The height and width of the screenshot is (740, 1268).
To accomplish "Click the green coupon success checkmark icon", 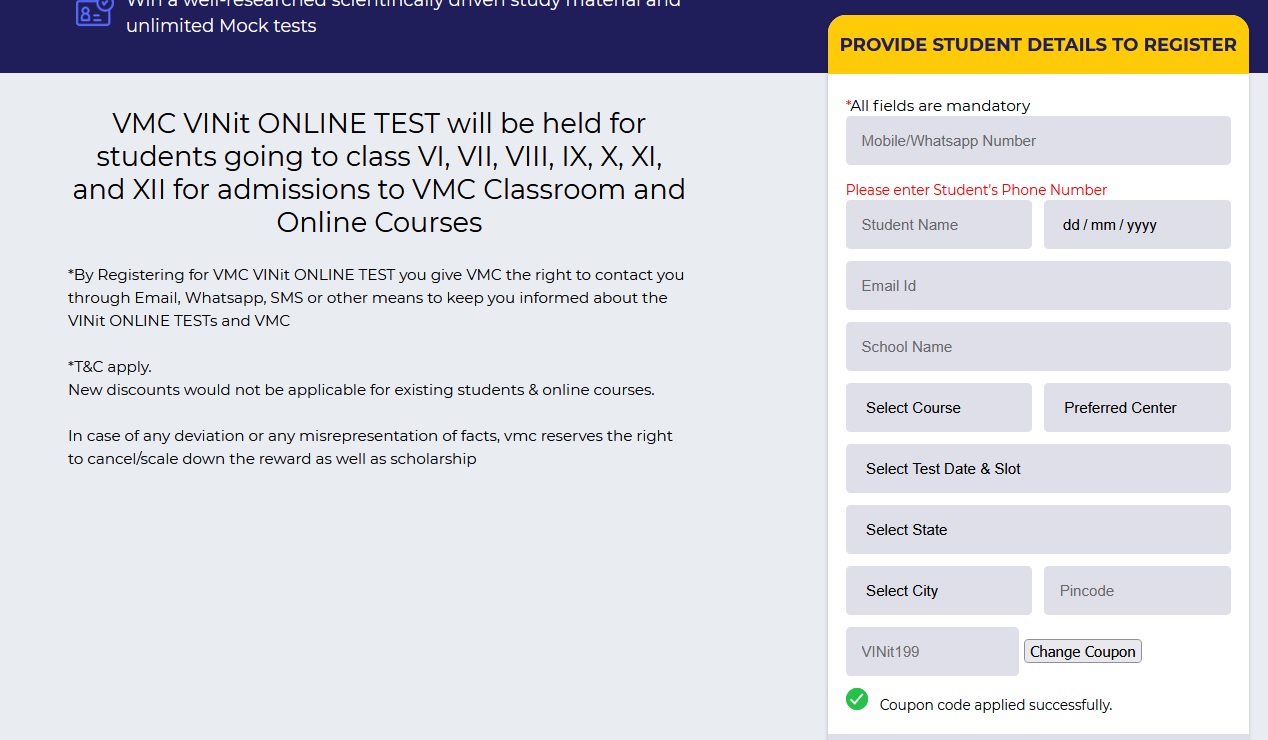I will tap(857, 699).
